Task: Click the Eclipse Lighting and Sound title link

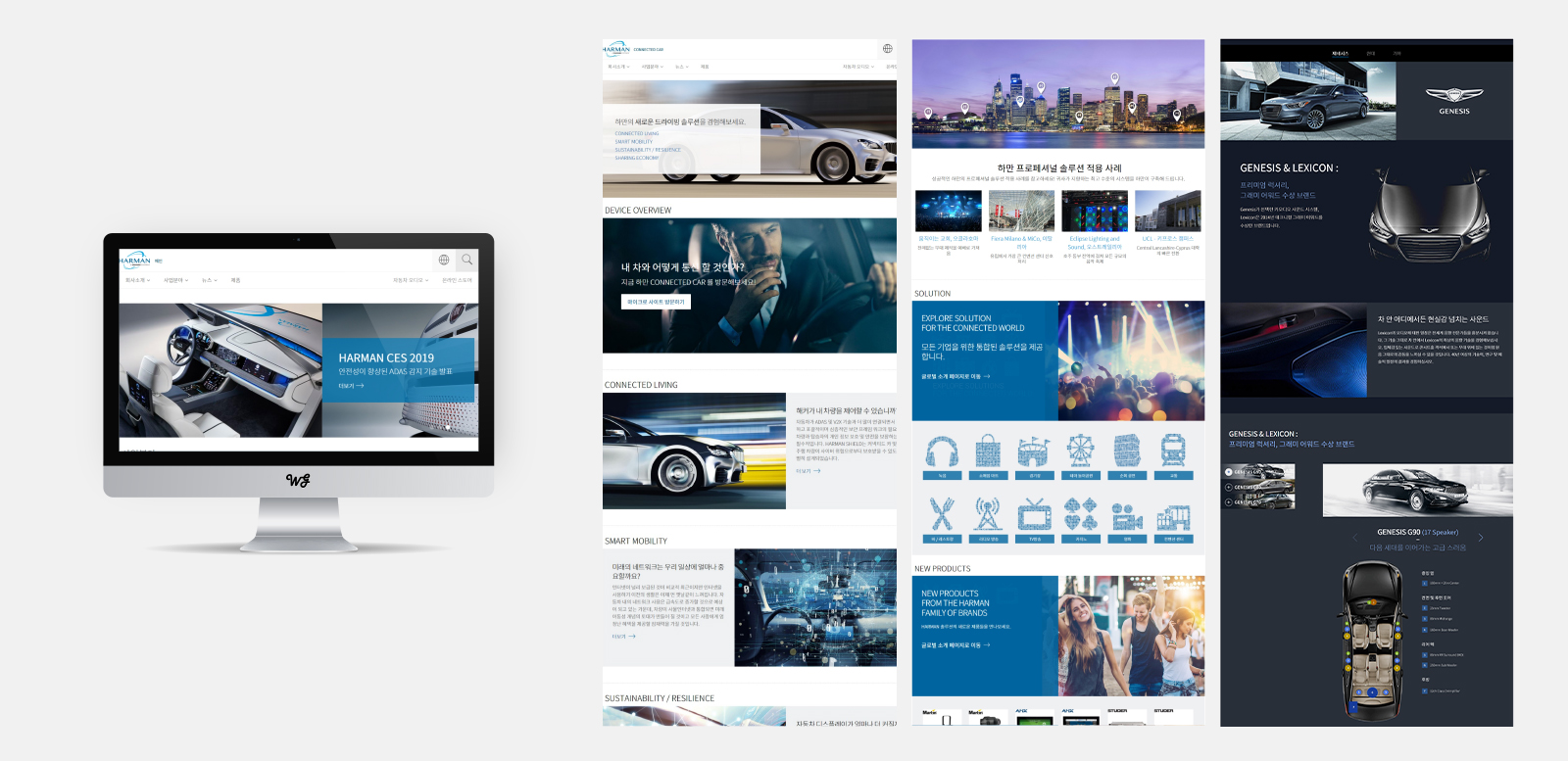Action: [1095, 242]
